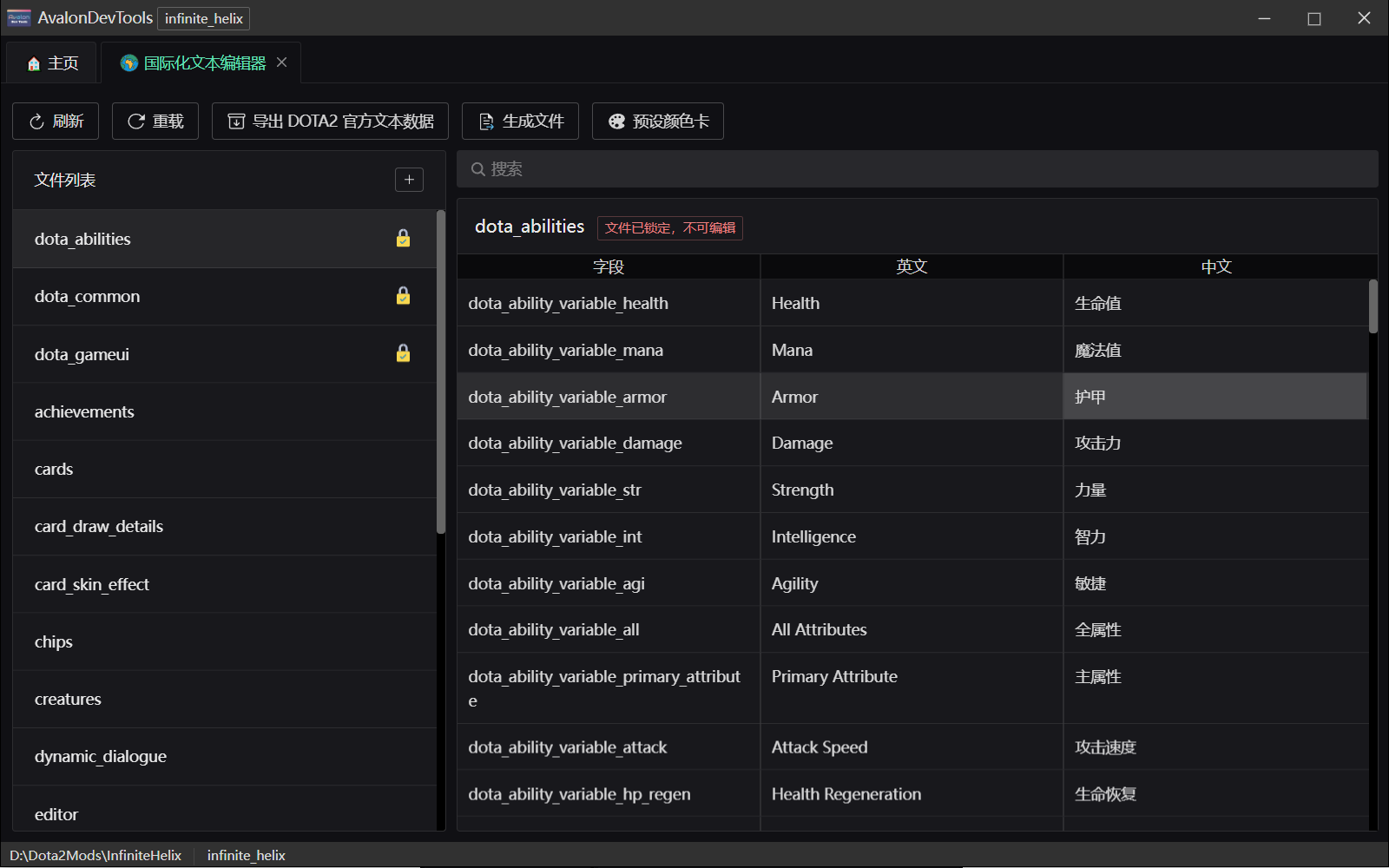Click the English cell 'Health Regeneration'
Viewport: 1389px width, 868px height.
(x=912, y=794)
